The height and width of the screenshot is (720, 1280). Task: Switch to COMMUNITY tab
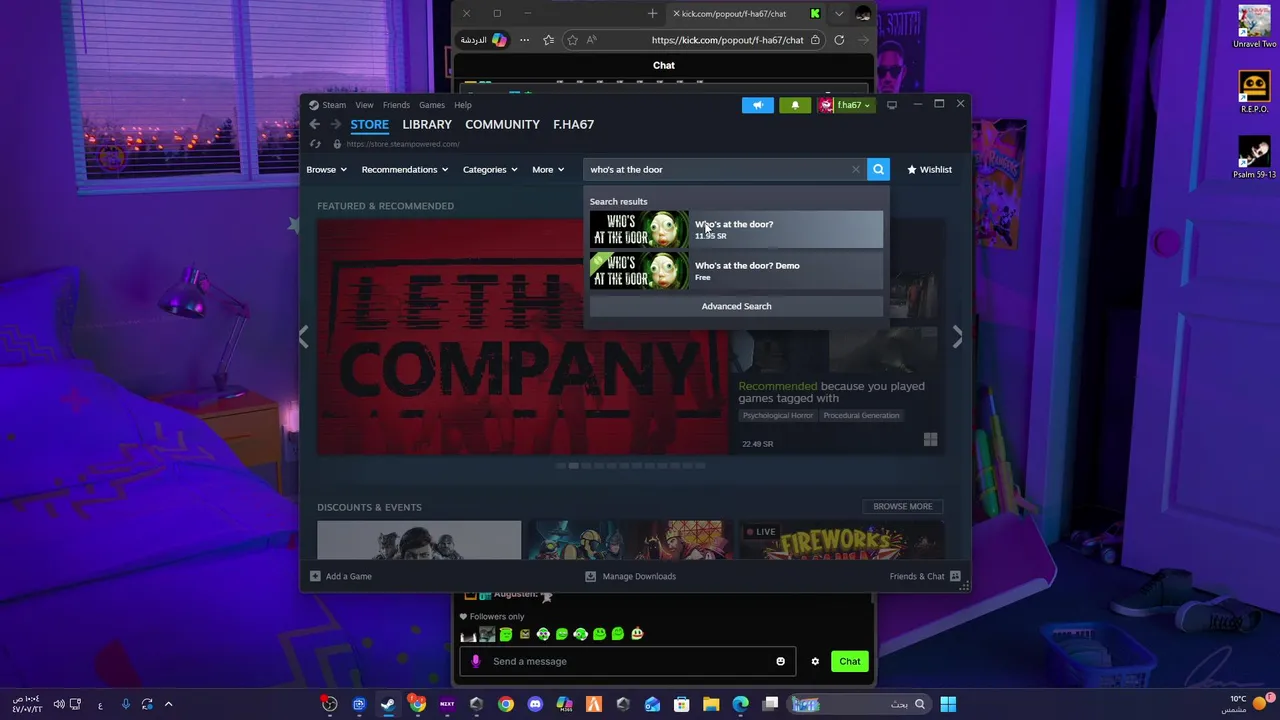[x=502, y=124]
